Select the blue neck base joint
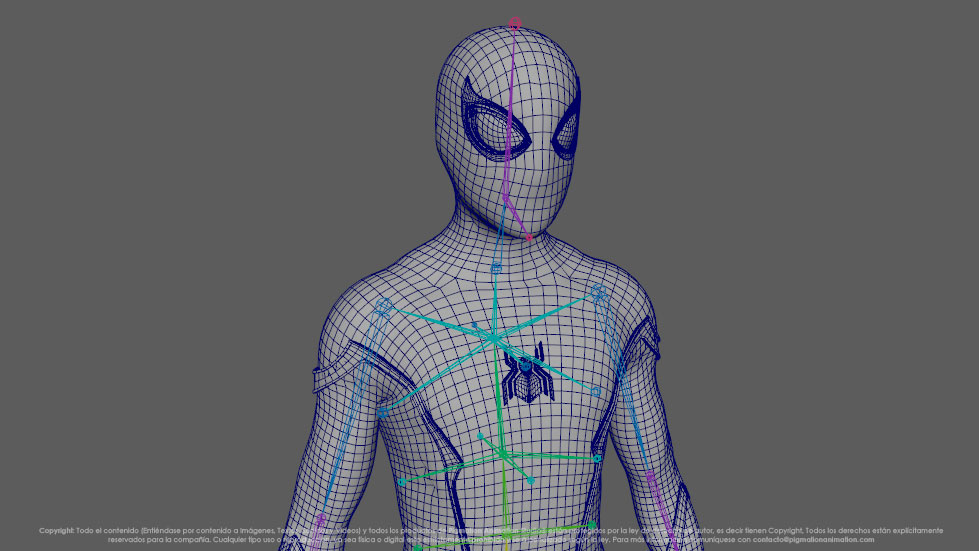This screenshot has width=979, height=551. [497, 268]
